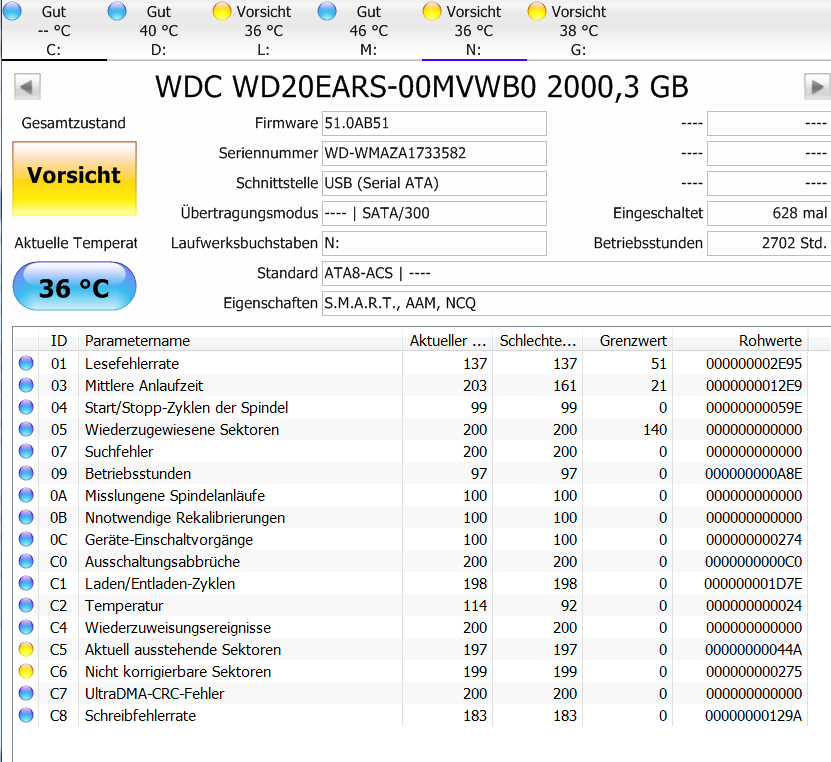Viewport: 831px width, 762px height.
Task: Select the Mittlere Anlaufzeit parameter name
Action: click(144, 386)
